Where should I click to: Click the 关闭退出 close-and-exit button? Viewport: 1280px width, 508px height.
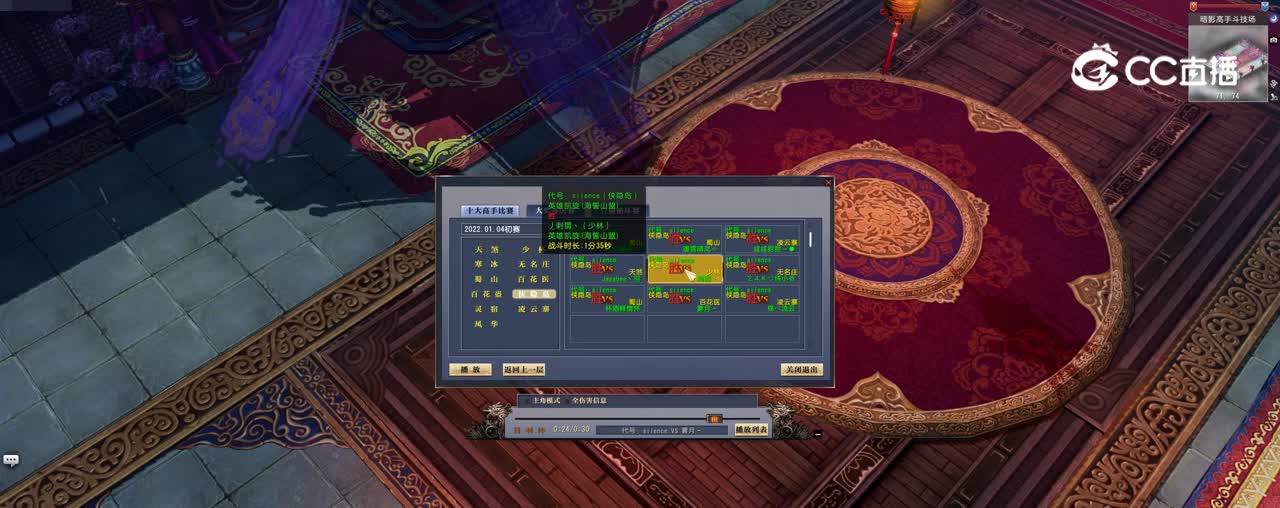802,369
